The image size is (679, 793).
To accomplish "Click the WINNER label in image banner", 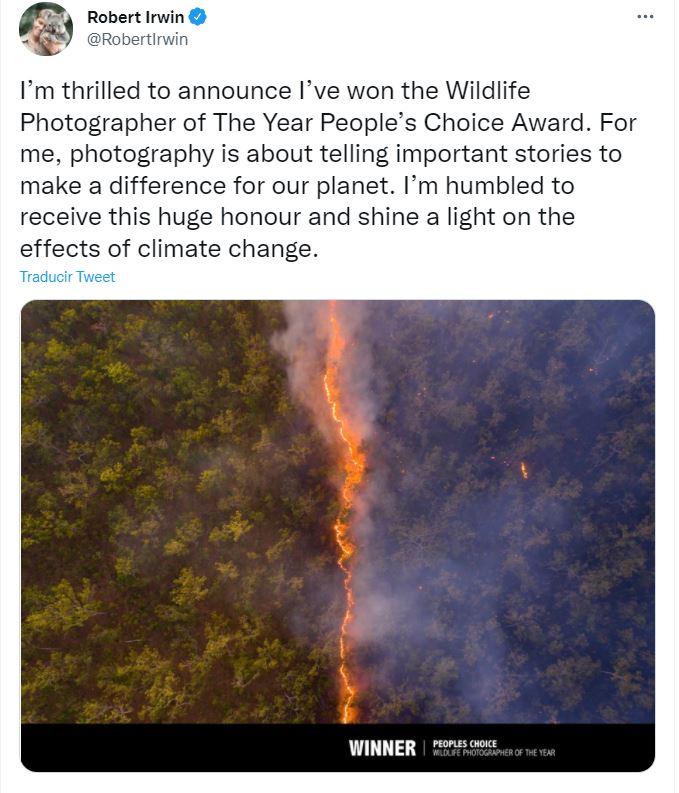I will (x=382, y=748).
